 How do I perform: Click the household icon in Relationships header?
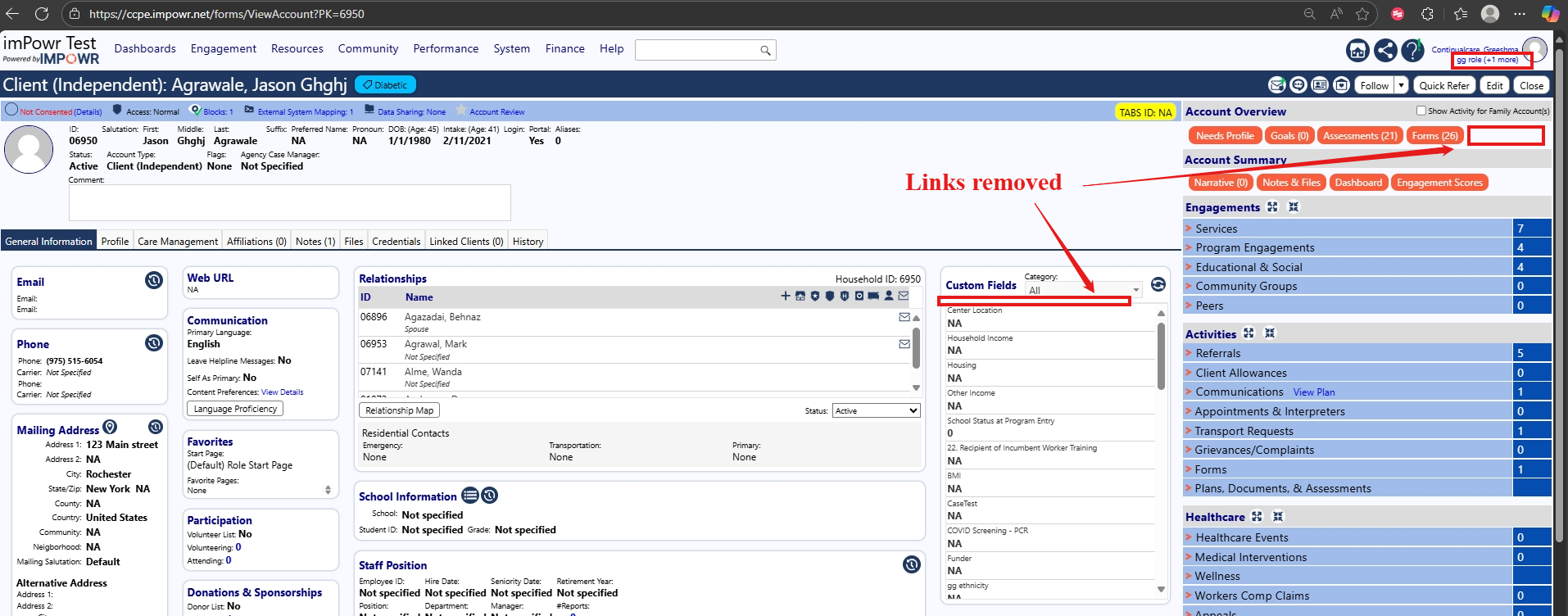coord(800,296)
